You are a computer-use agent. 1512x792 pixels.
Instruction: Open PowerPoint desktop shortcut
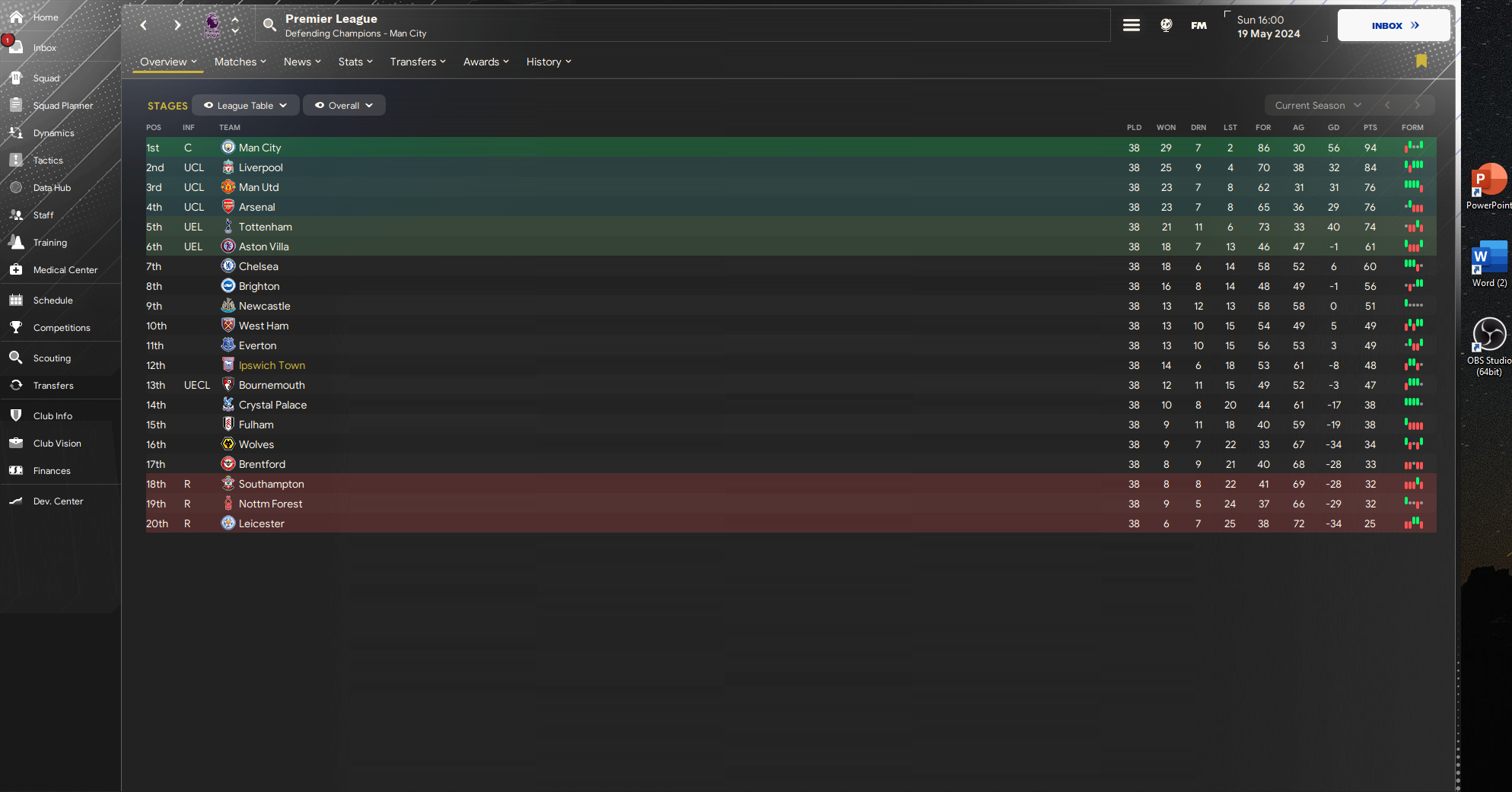[x=1489, y=186]
